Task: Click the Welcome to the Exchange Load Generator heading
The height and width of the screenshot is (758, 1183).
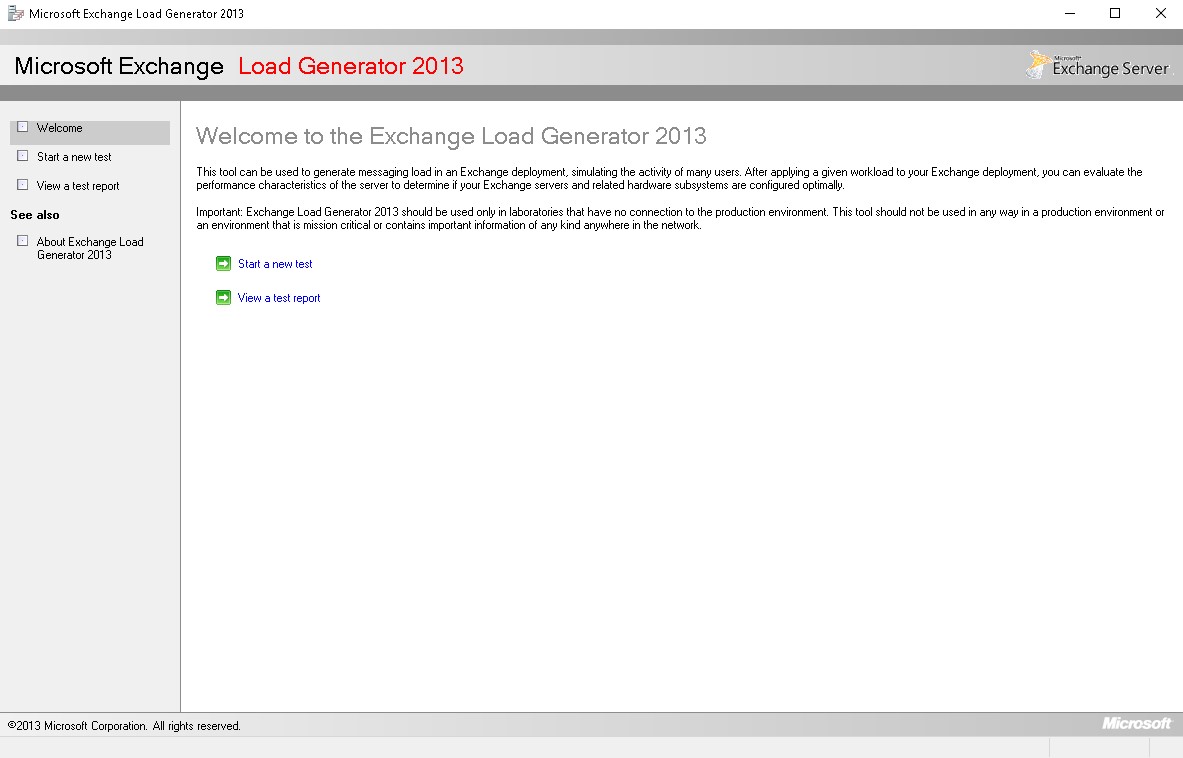Action: tap(452, 136)
